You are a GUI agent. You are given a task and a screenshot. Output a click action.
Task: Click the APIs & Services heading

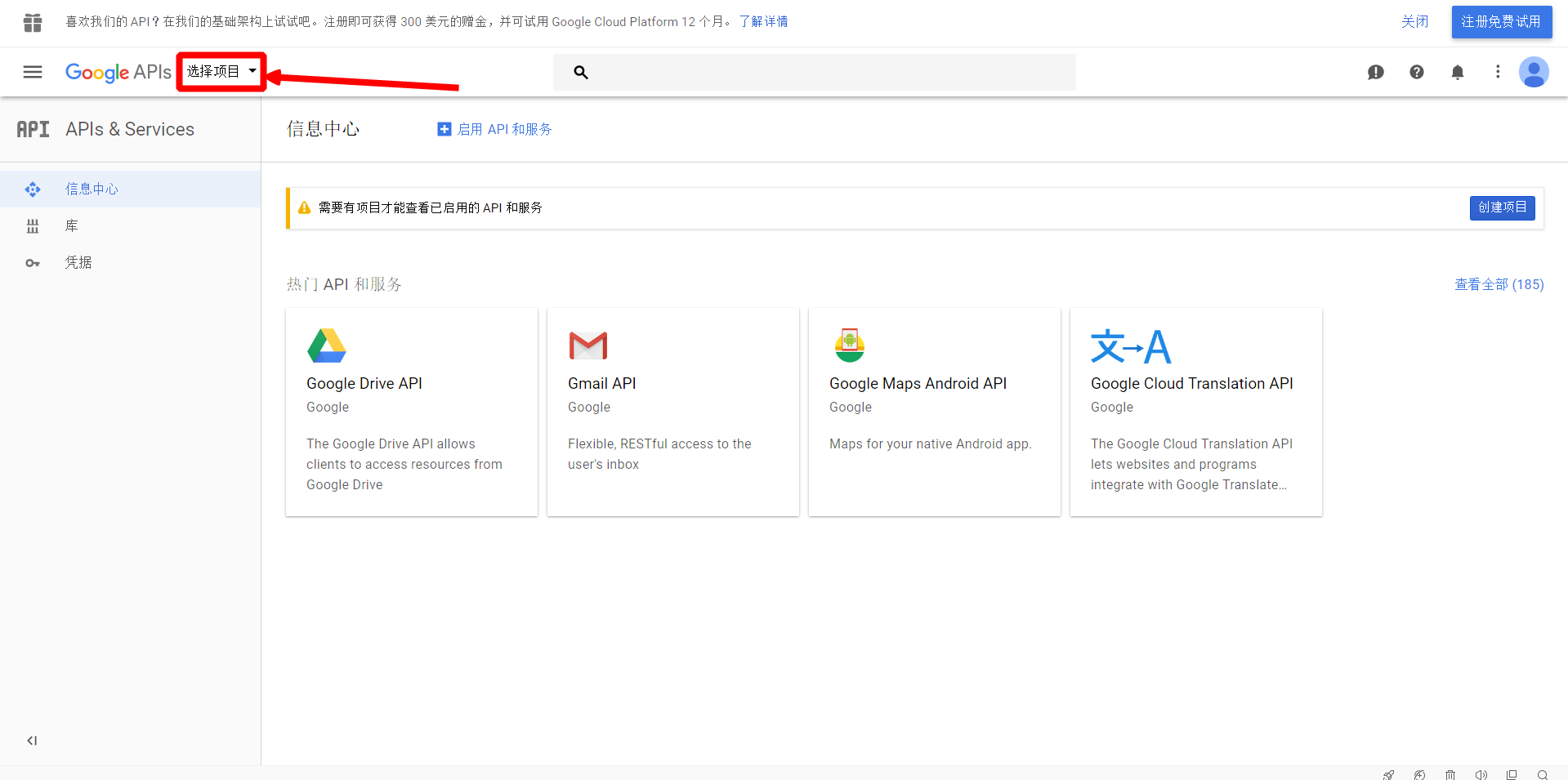(130, 129)
